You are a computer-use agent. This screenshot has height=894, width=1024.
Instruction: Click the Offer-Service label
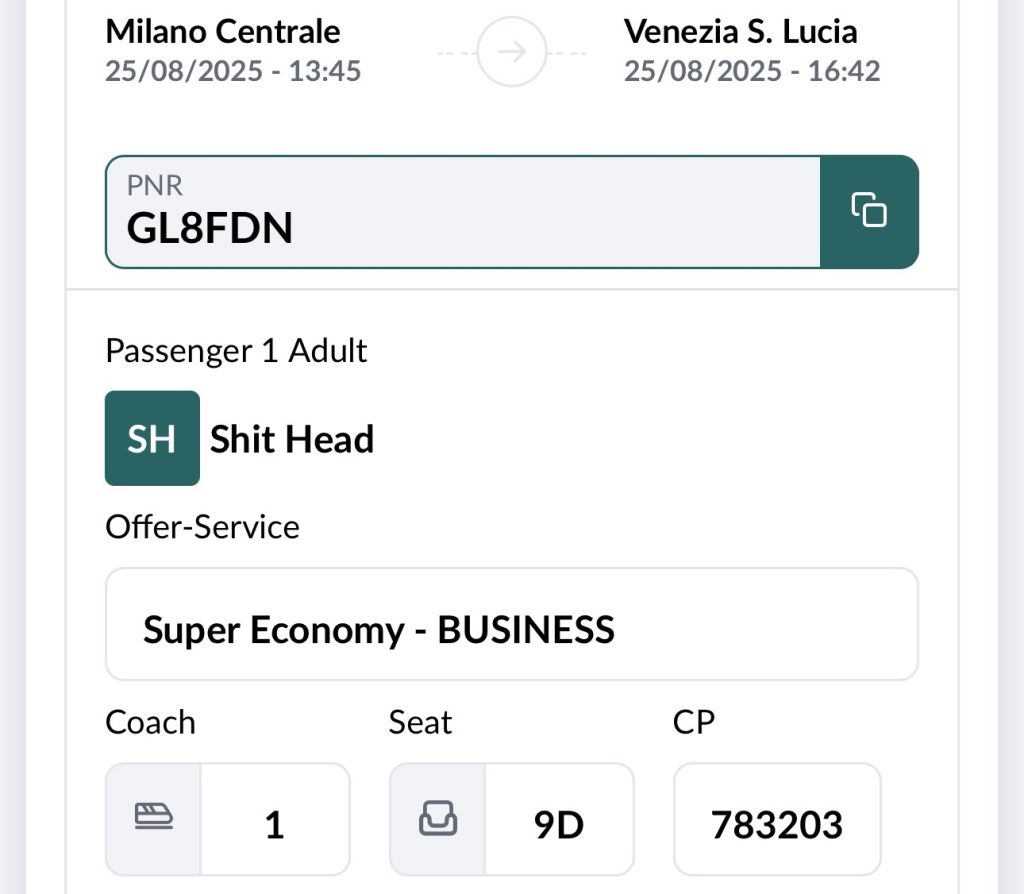tap(202, 527)
